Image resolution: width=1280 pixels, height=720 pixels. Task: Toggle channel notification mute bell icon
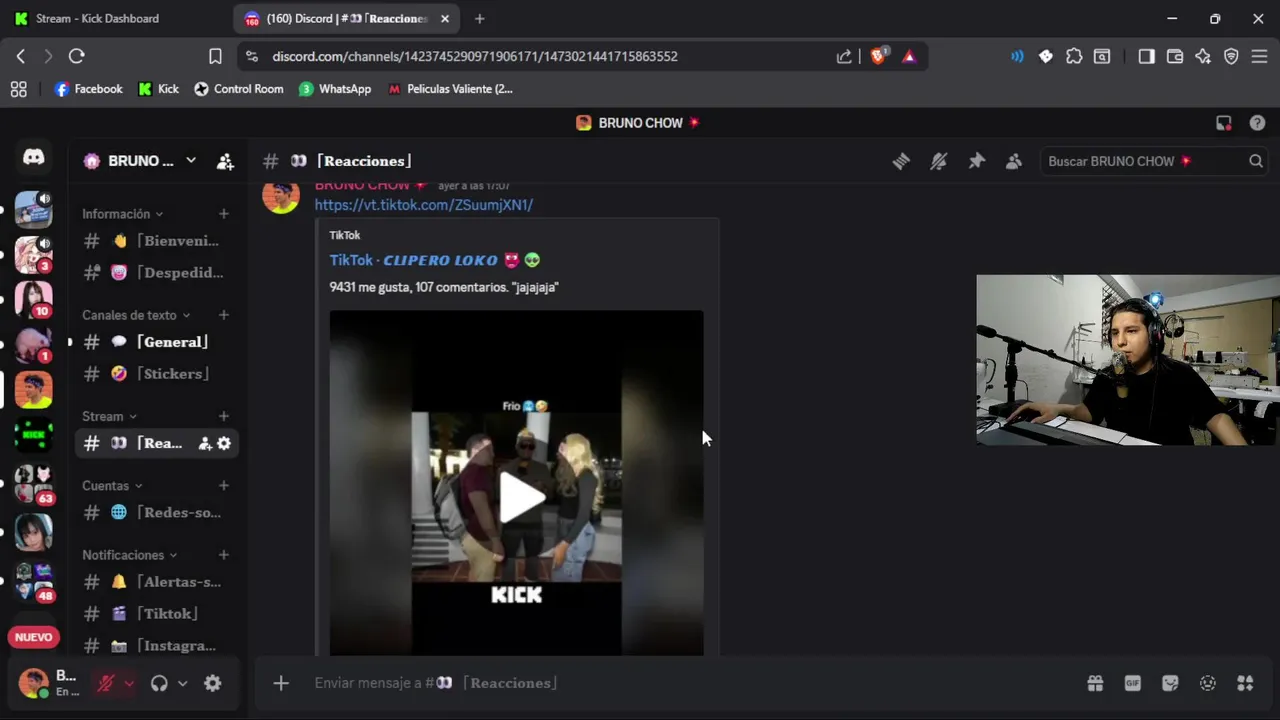point(938,161)
